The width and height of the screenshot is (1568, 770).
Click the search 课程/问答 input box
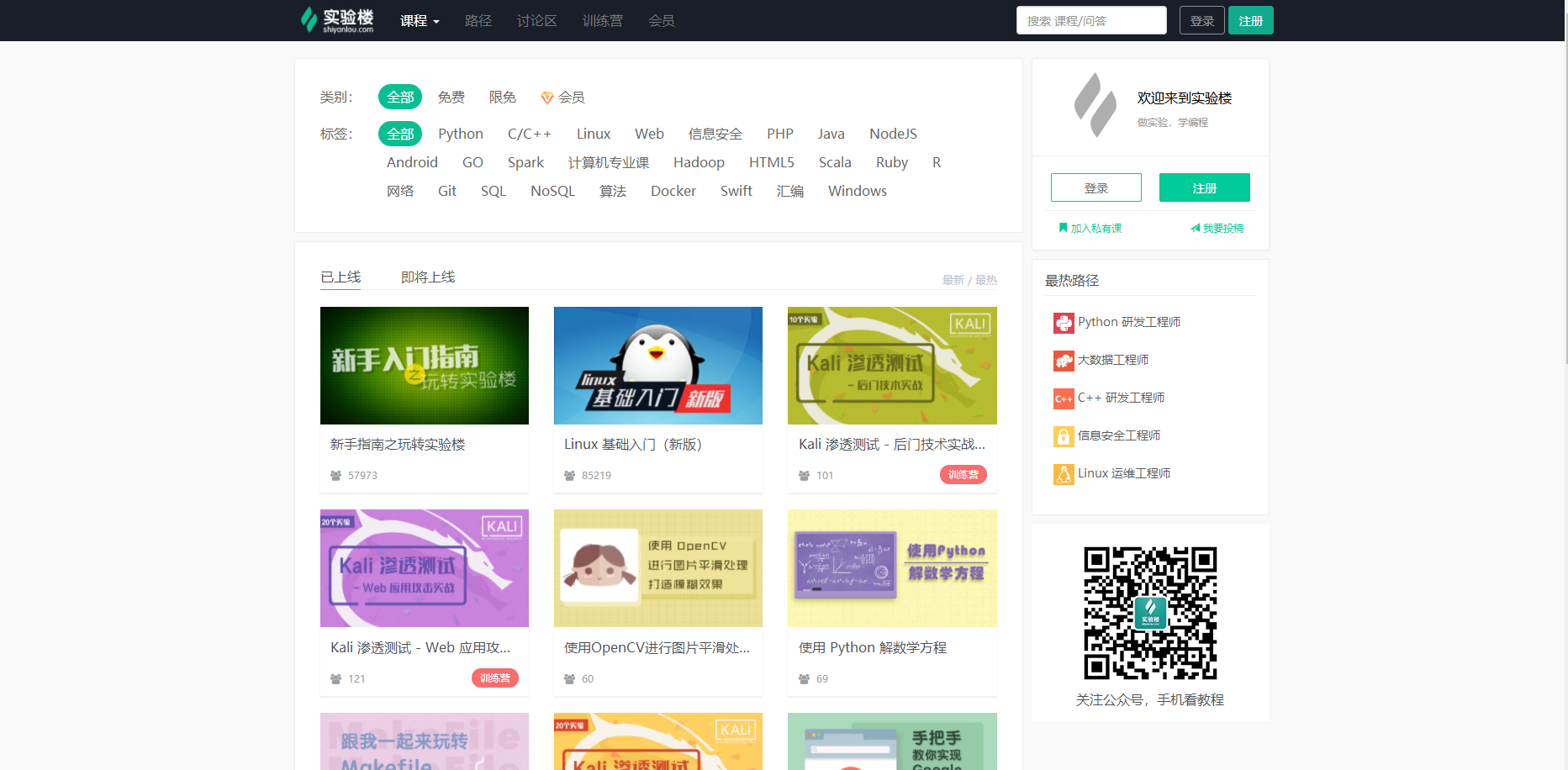click(1090, 19)
